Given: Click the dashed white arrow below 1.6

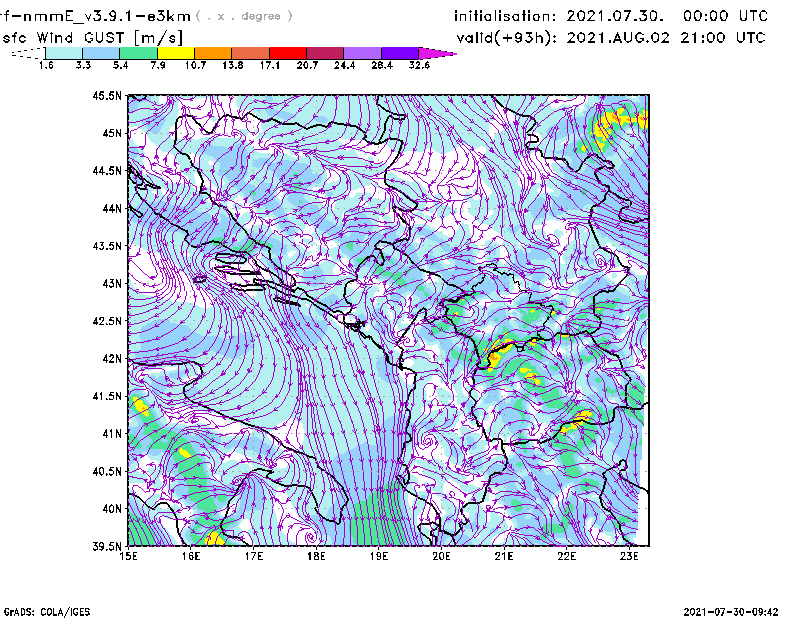Looking at the screenshot, I should [28, 53].
